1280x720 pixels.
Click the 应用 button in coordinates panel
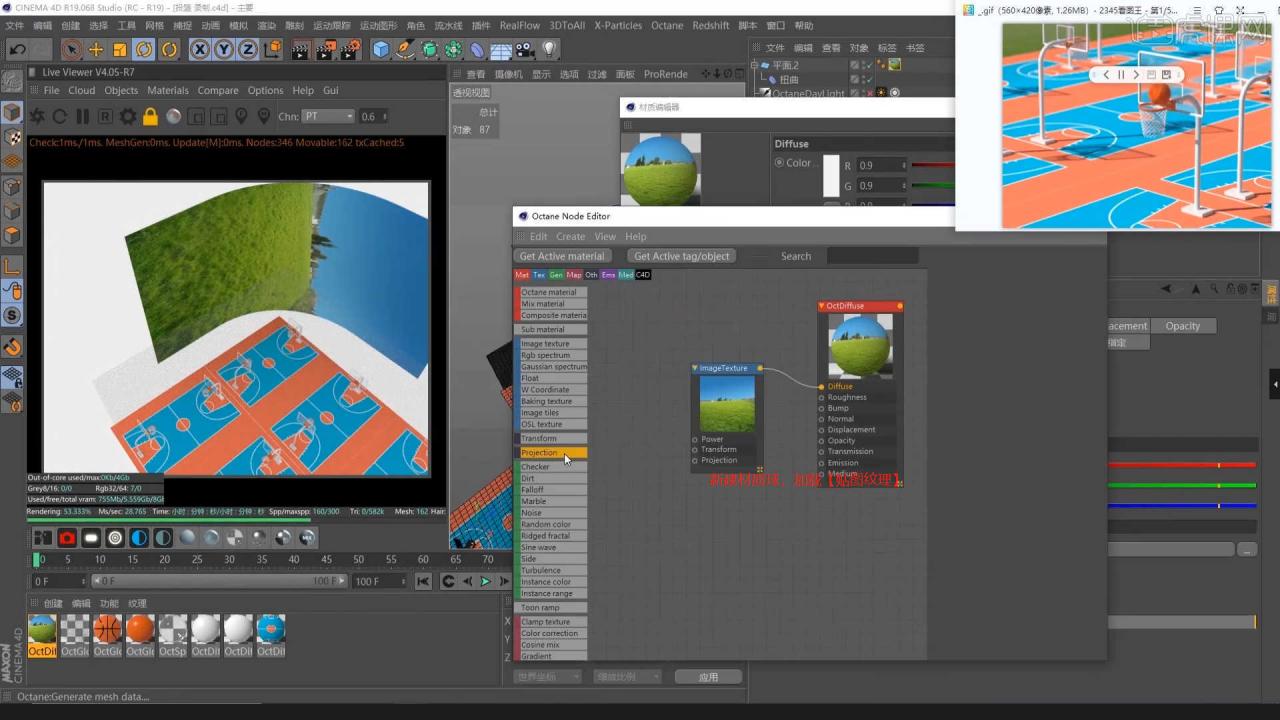pyautogui.click(x=708, y=677)
